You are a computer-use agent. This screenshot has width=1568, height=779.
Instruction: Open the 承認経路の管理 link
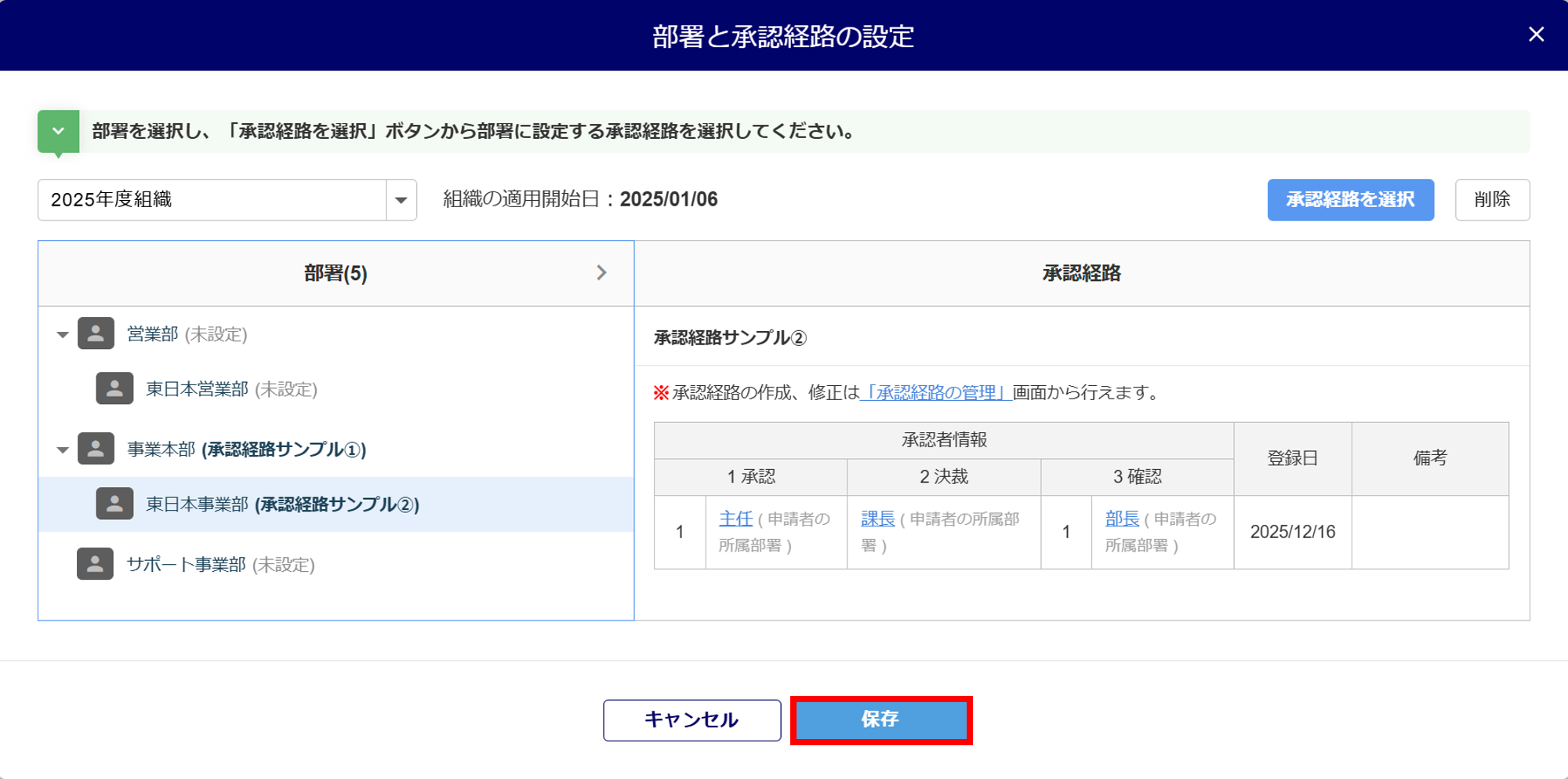[x=935, y=392]
